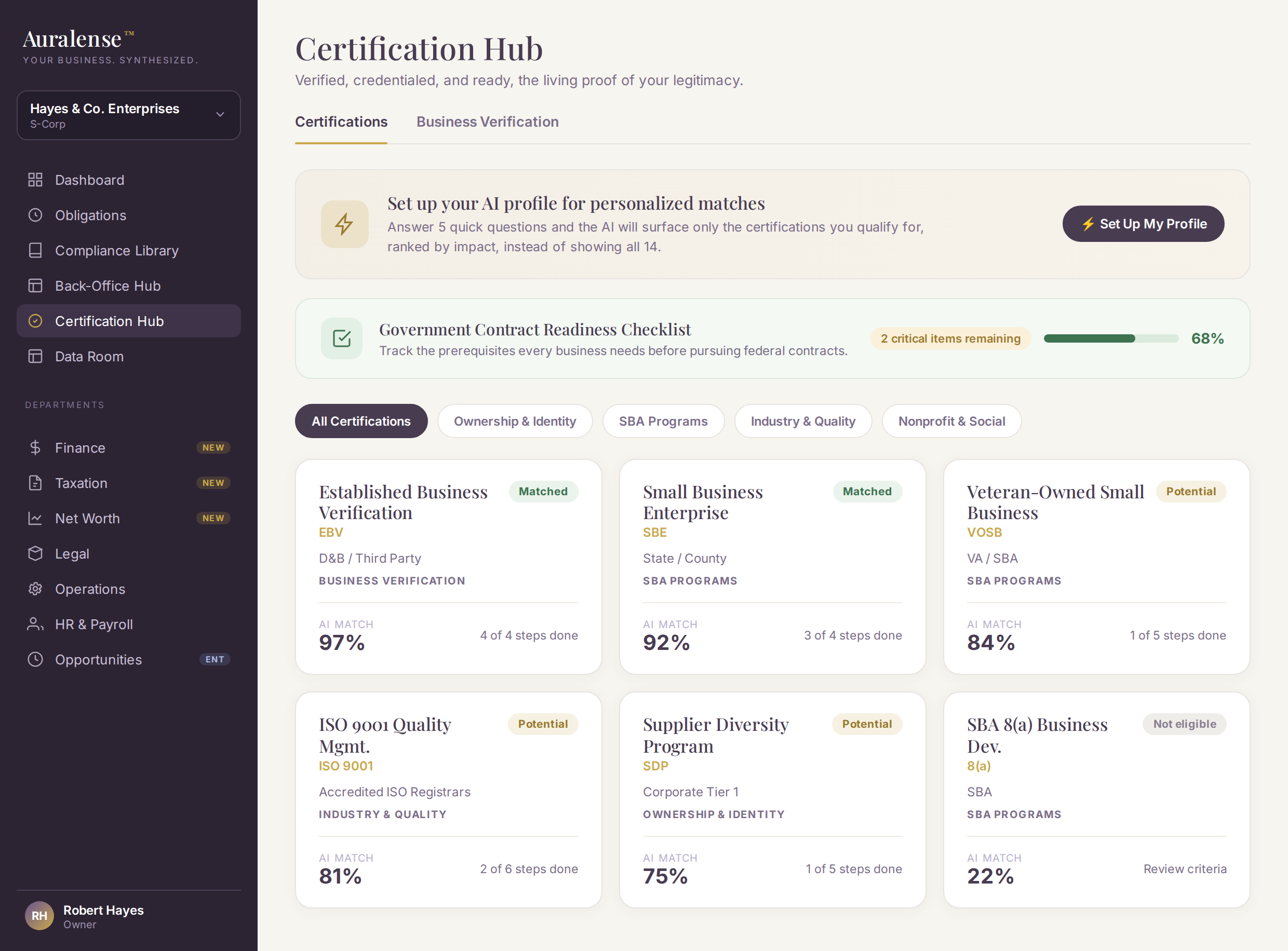The width and height of the screenshot is (1288, 951).
Task: Click the Operations gear icon
Action: (x=35, y=589)
